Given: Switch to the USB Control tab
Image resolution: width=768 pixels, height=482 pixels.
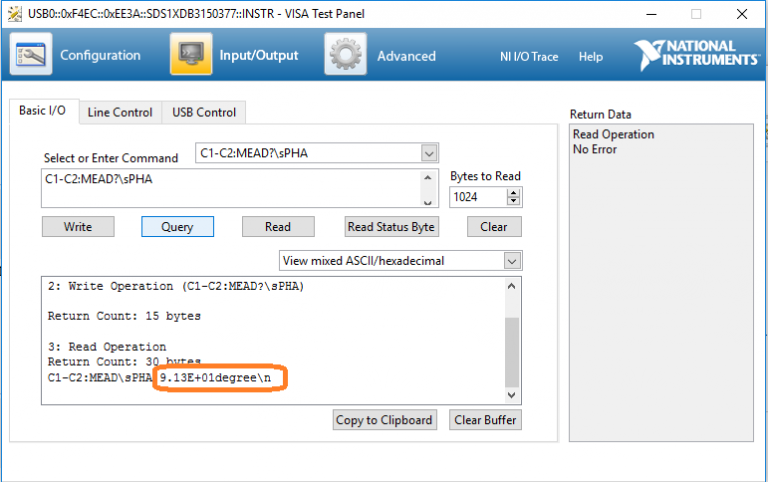Looking at the screenshot, I should (204, 112).
